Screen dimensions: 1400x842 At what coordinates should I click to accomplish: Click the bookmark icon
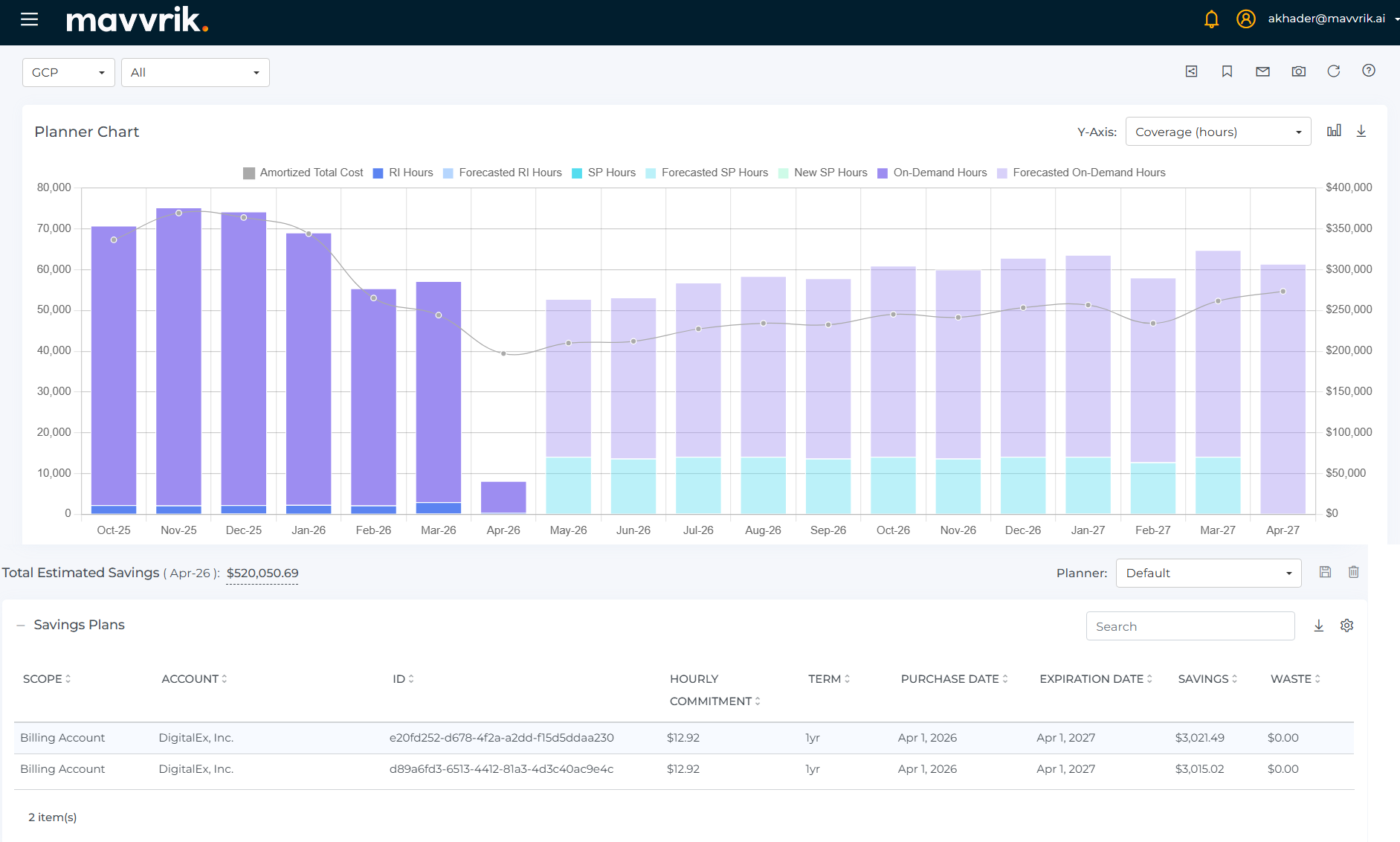click(1227, 71)
